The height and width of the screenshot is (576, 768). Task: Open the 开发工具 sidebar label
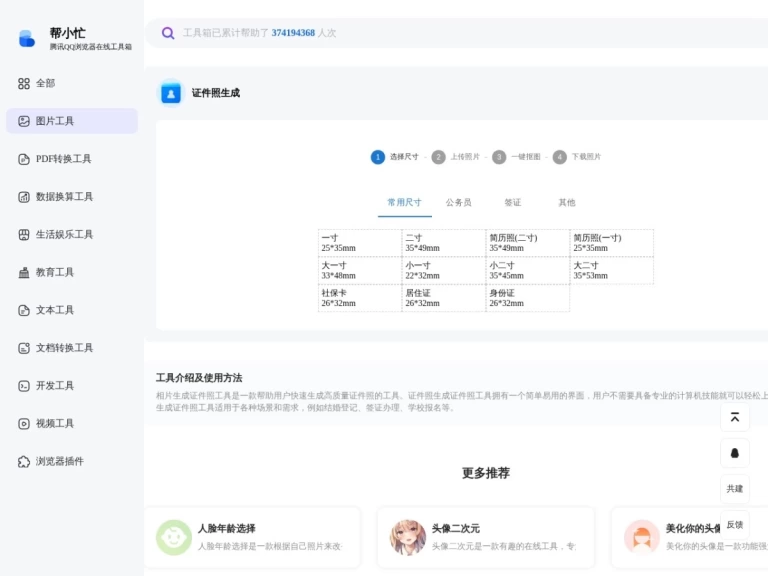point(54,385)
